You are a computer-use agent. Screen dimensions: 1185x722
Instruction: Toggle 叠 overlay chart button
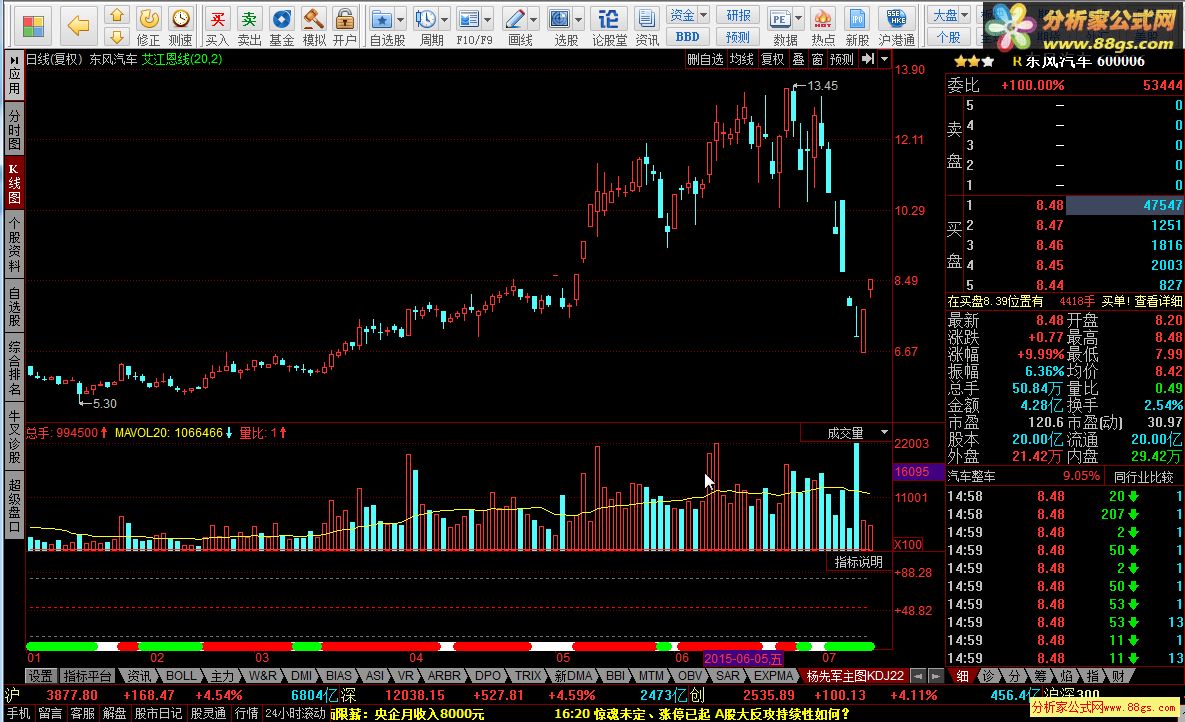[798, 59]
